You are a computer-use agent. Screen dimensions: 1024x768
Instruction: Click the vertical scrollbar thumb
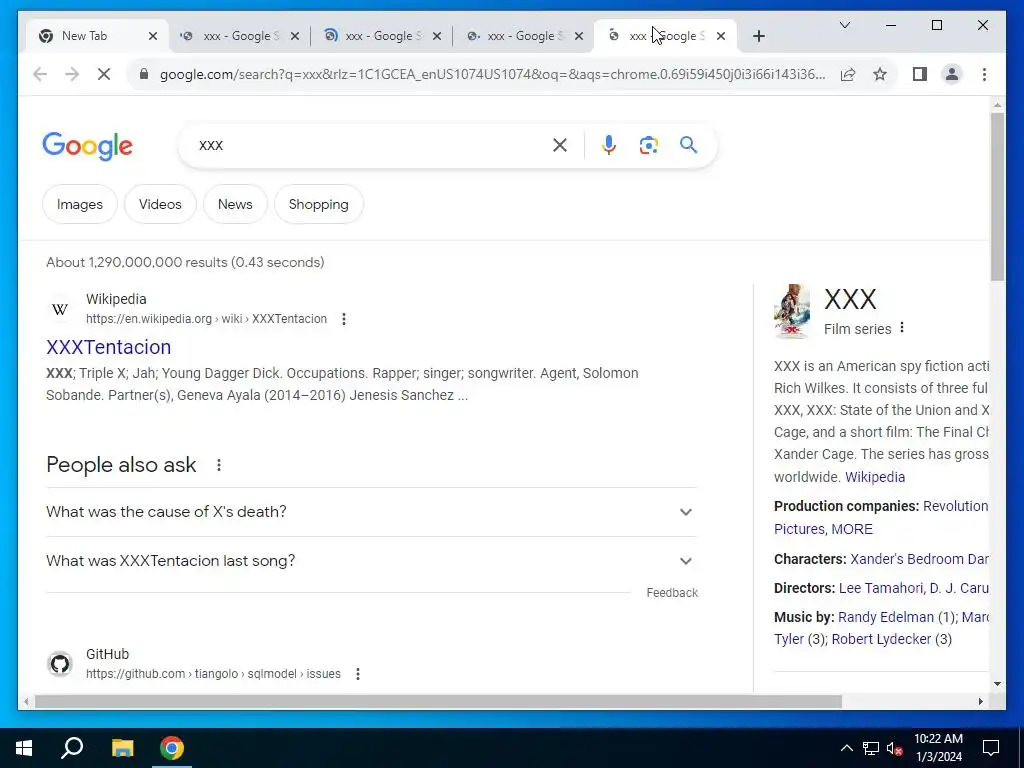[997, 196]
